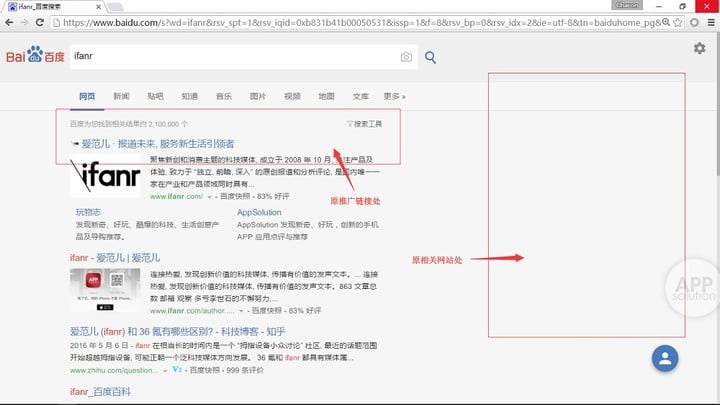Open 爱范儿 · 报道未来 result title
This screenshot has height=405, width=720.
[x=158, y=144]
